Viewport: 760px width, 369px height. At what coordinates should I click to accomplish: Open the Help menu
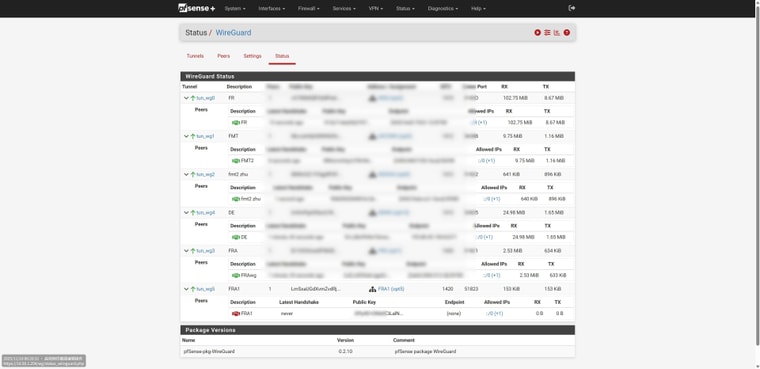(478, 9)
